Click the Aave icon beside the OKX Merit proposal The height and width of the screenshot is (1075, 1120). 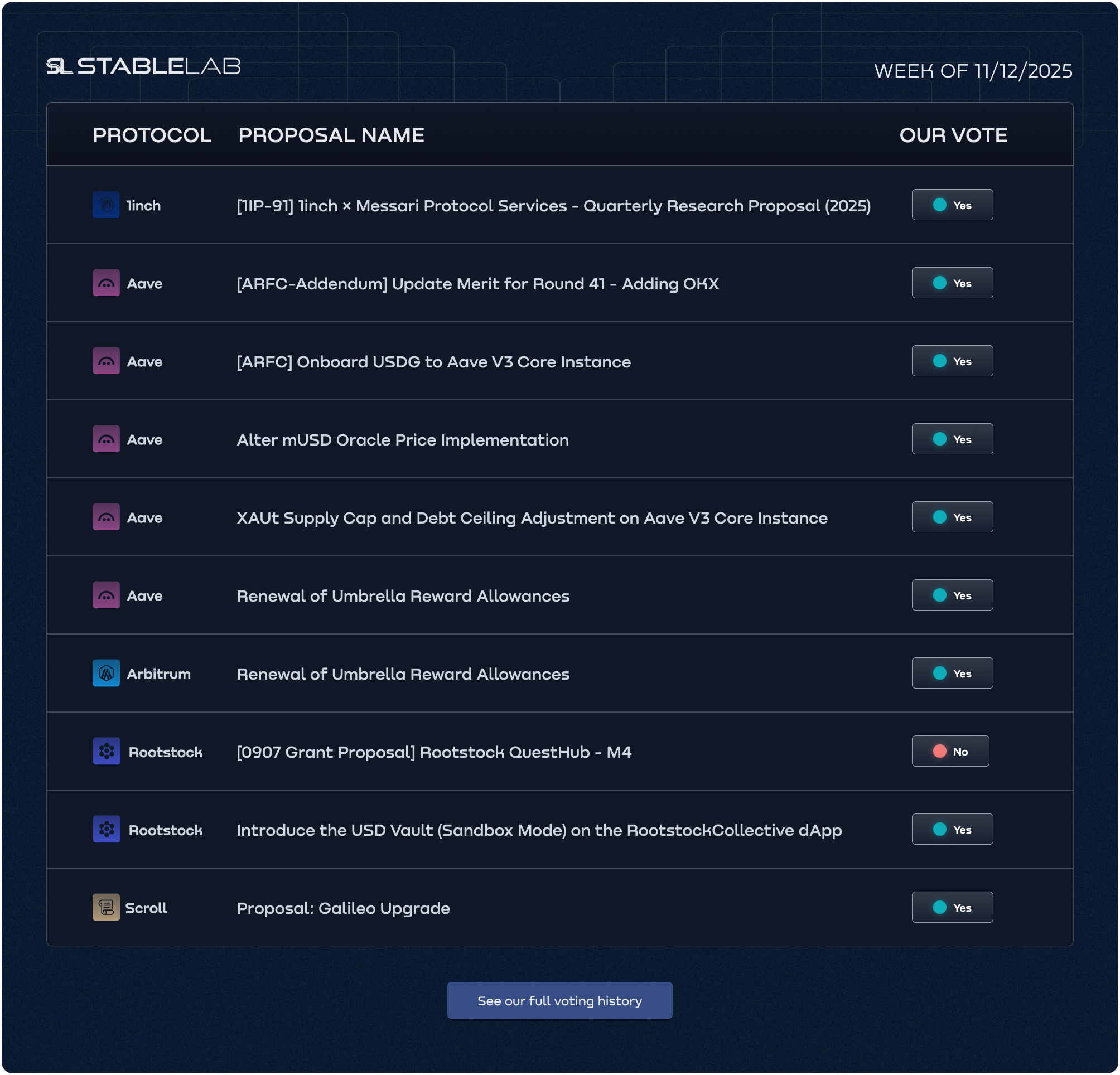[106, 283]
